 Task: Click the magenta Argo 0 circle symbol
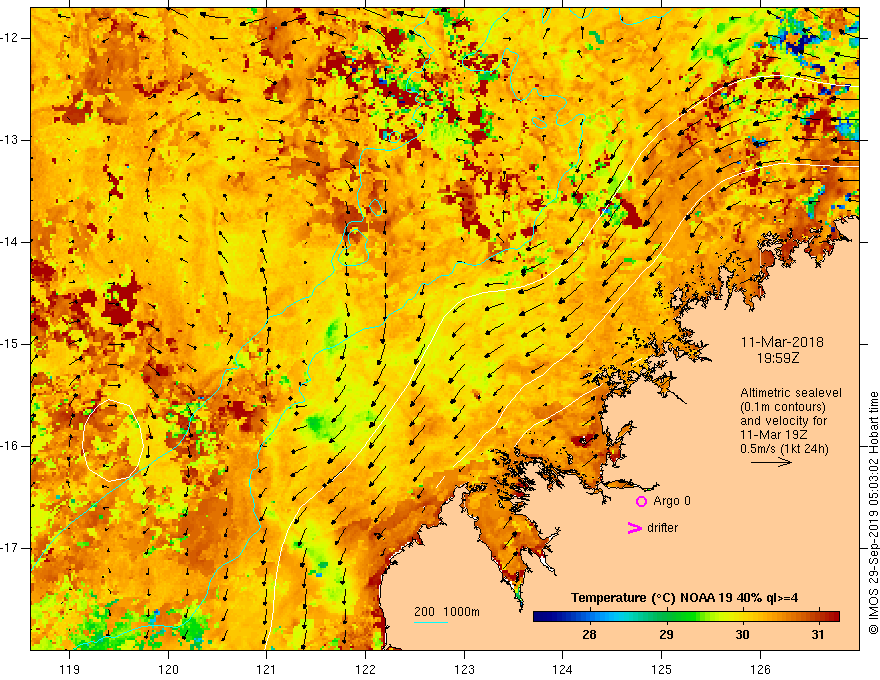coord(641,502)
